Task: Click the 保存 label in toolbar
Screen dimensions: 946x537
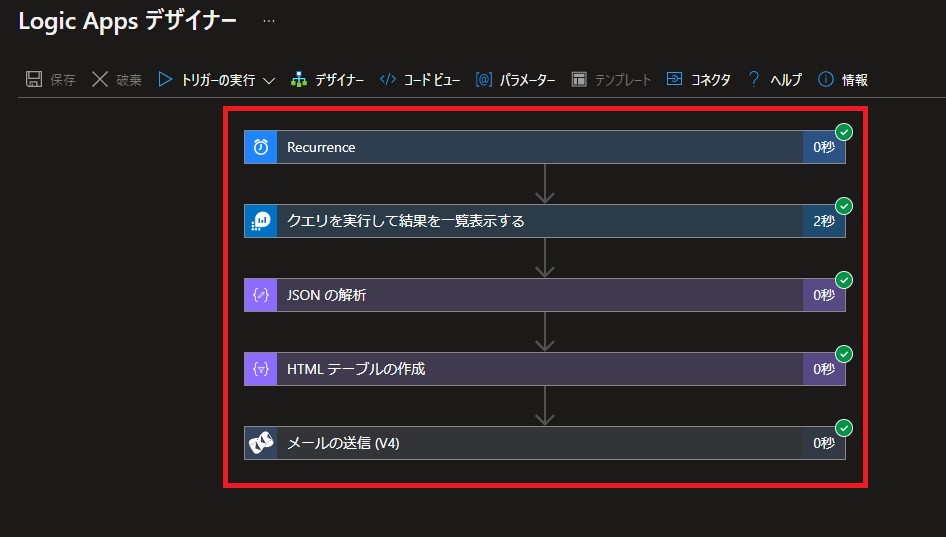Action: coord(63,80)
